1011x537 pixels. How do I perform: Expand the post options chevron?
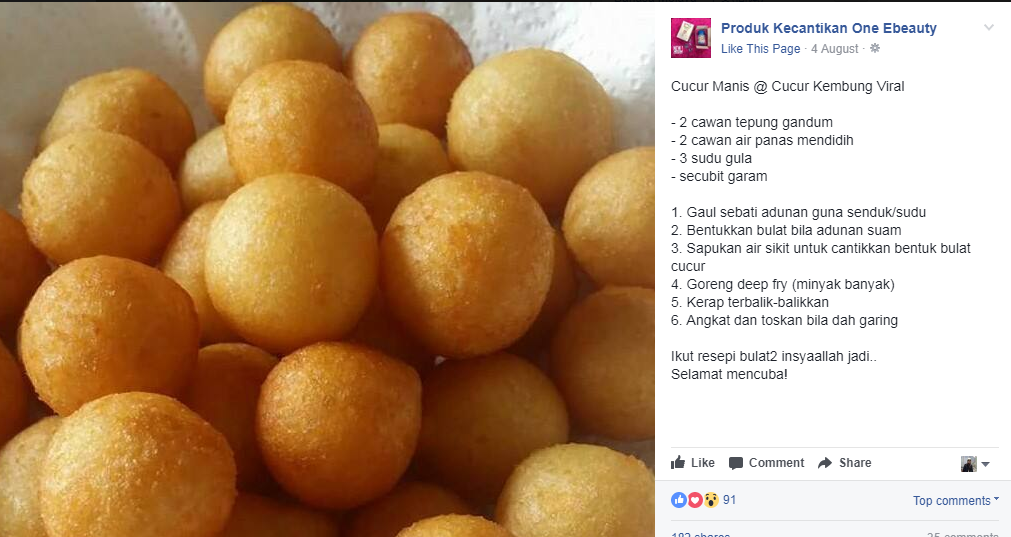[988, 28]
